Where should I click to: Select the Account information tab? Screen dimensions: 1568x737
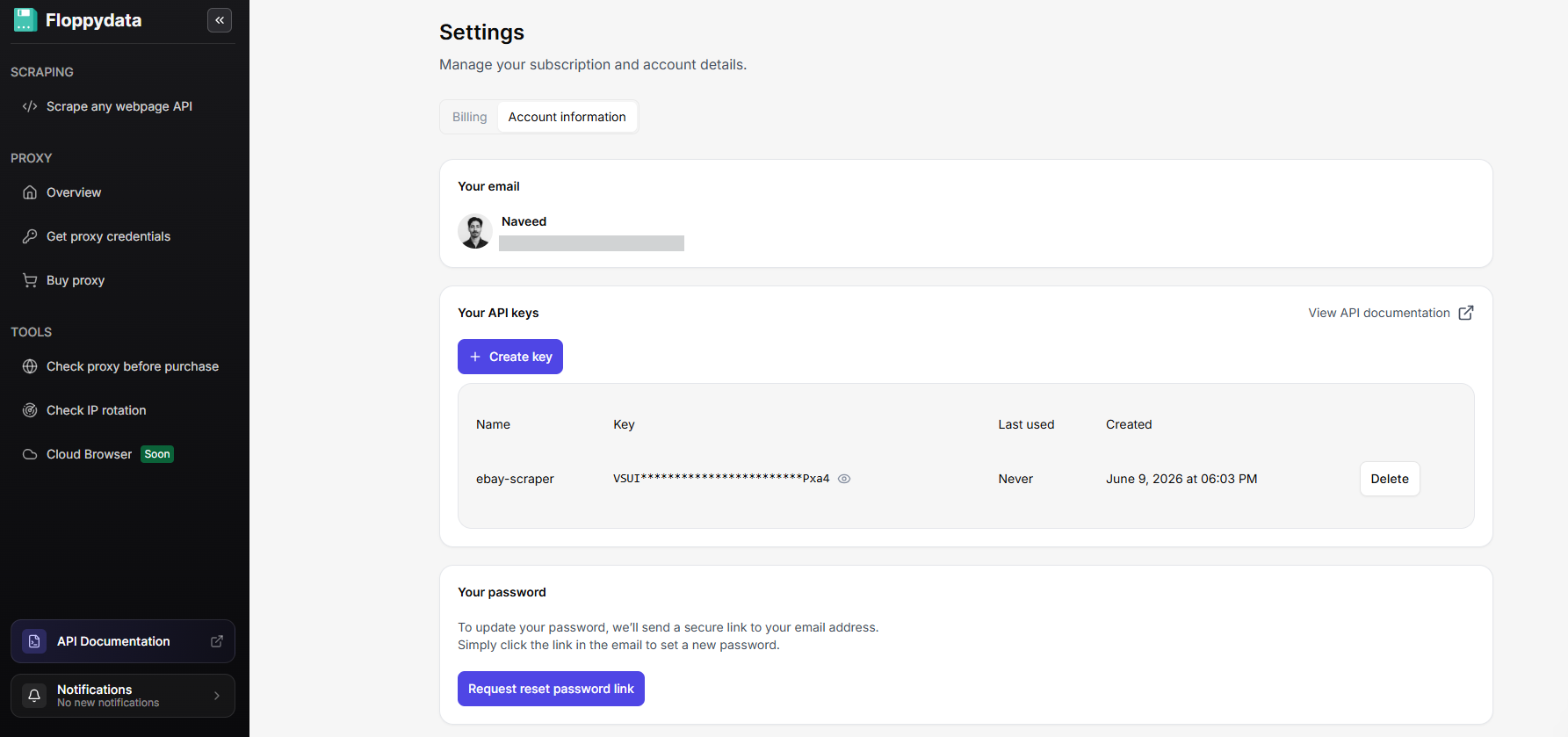(567, 117)
